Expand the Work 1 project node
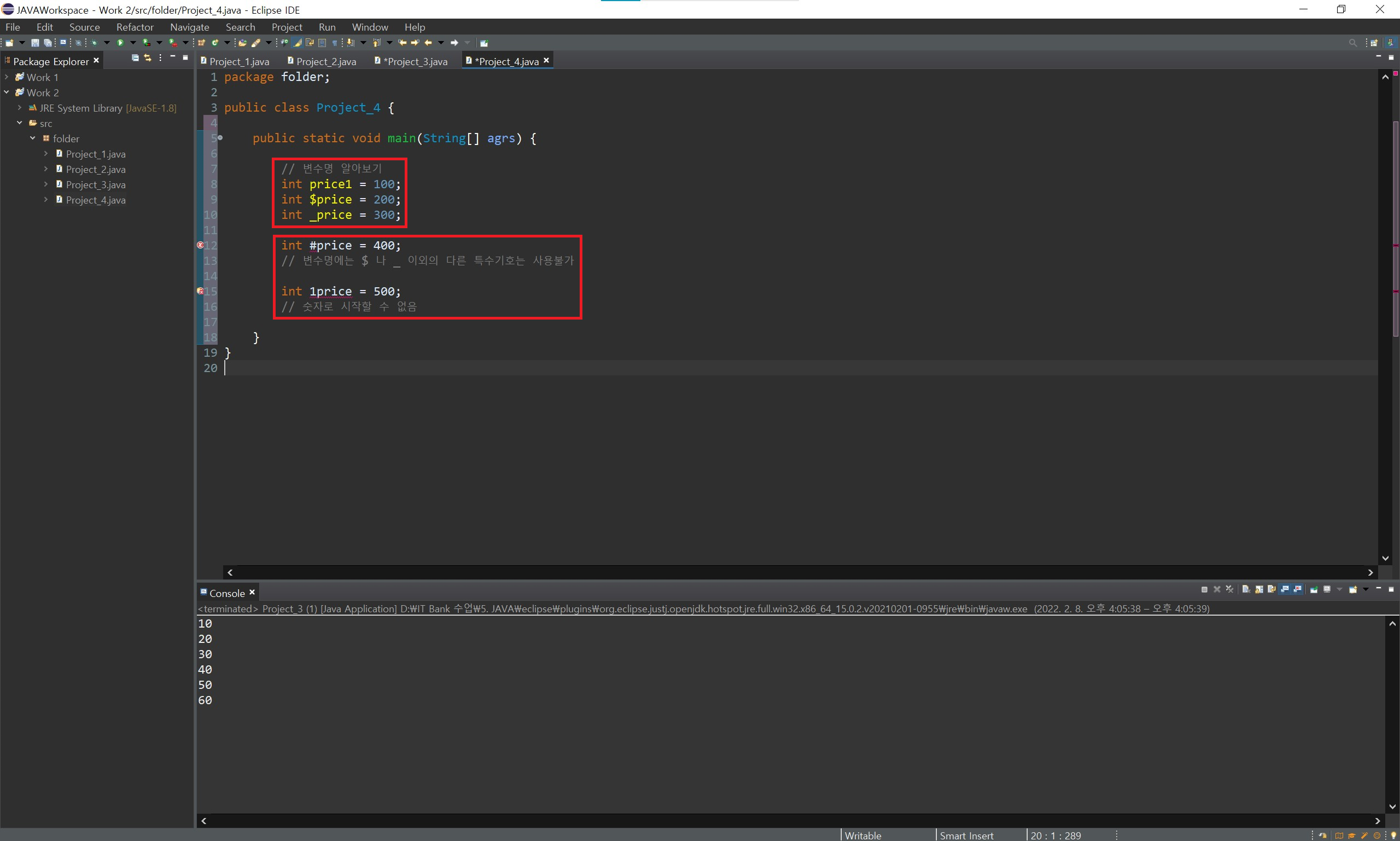 (6, 77)
